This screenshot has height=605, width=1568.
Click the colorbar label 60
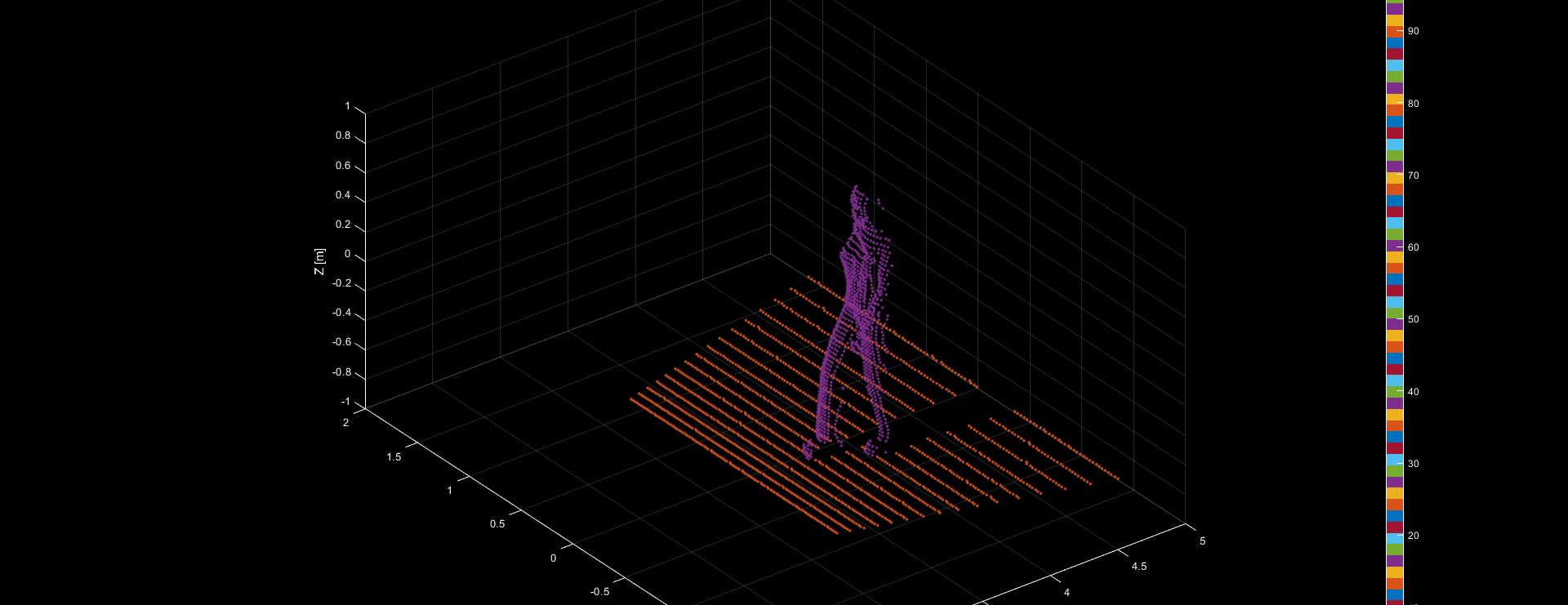[1414, 247]
